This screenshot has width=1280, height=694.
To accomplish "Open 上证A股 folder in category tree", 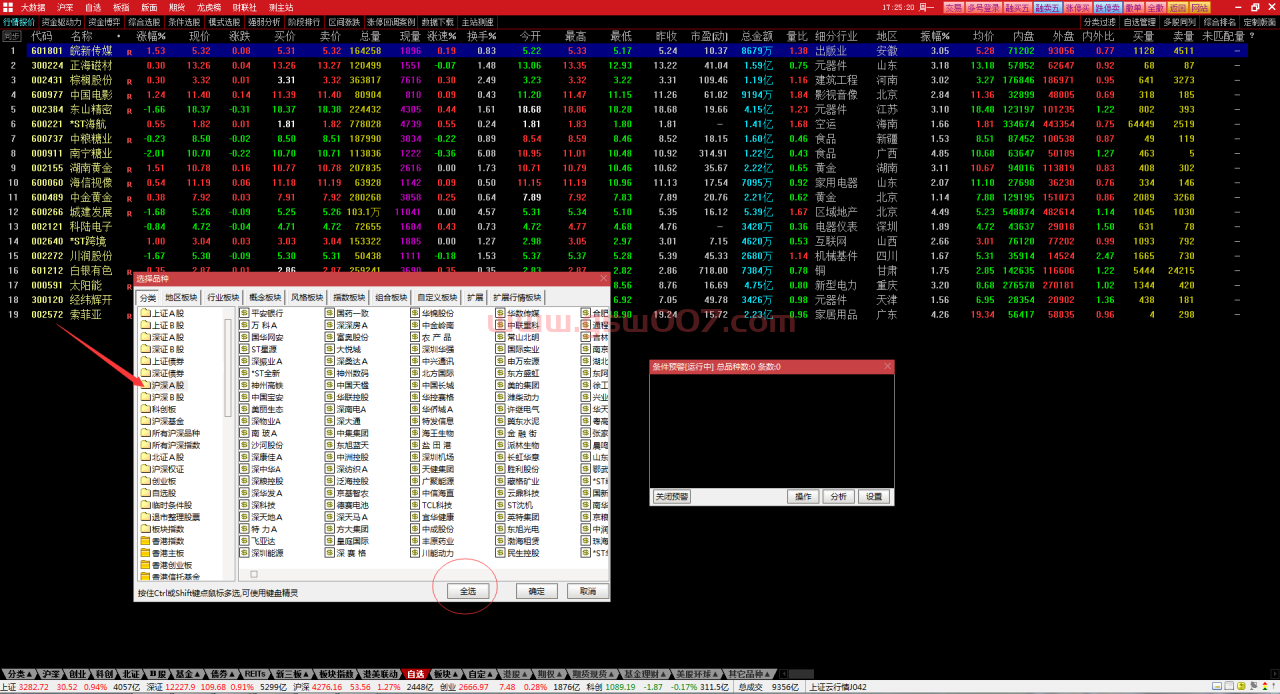I will tap(160, 313).
